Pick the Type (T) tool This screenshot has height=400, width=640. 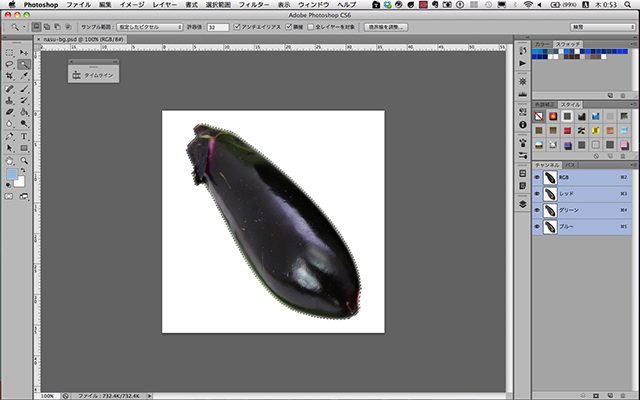23,136
